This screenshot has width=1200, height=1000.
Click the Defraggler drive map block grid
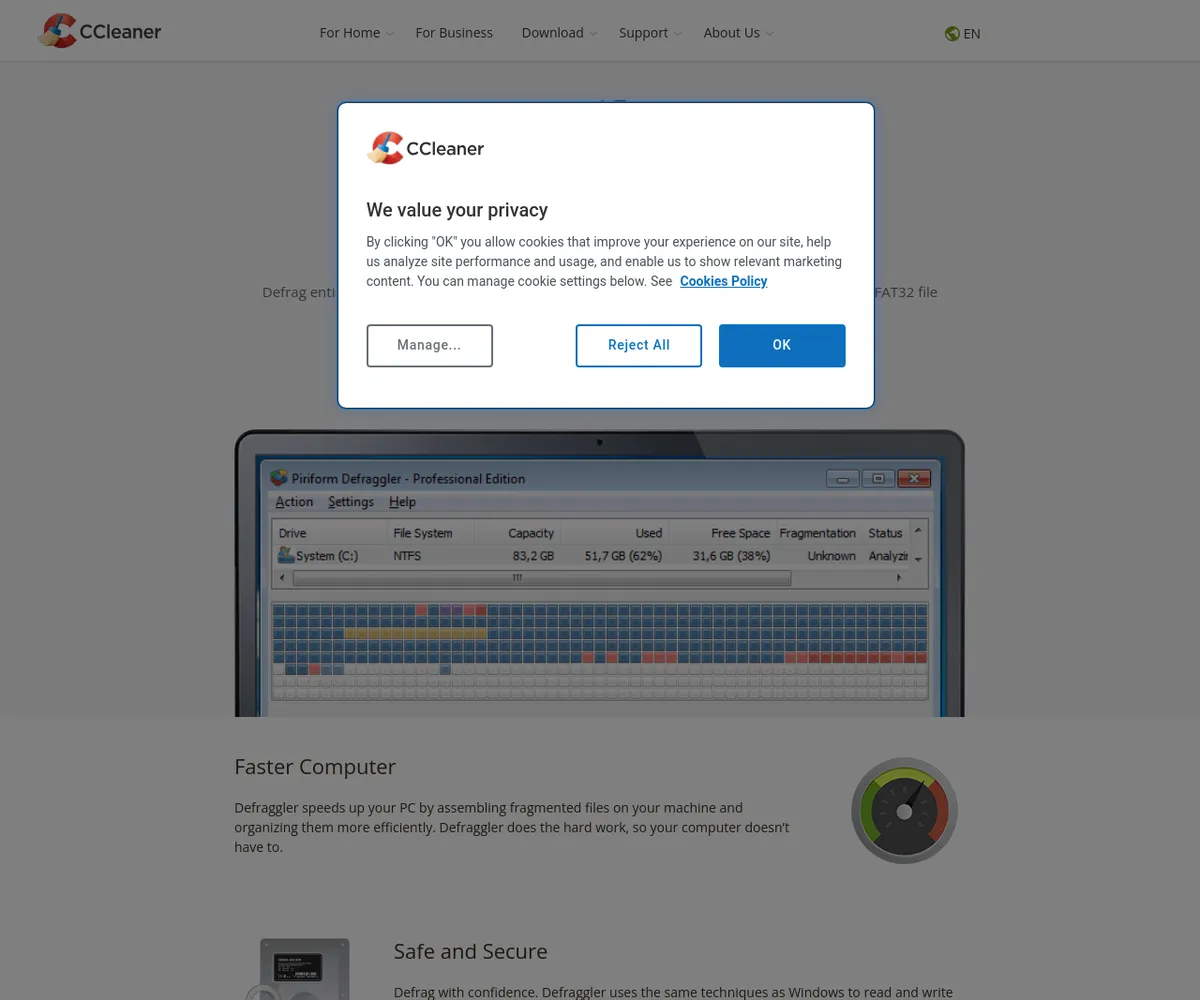[600, 650]
